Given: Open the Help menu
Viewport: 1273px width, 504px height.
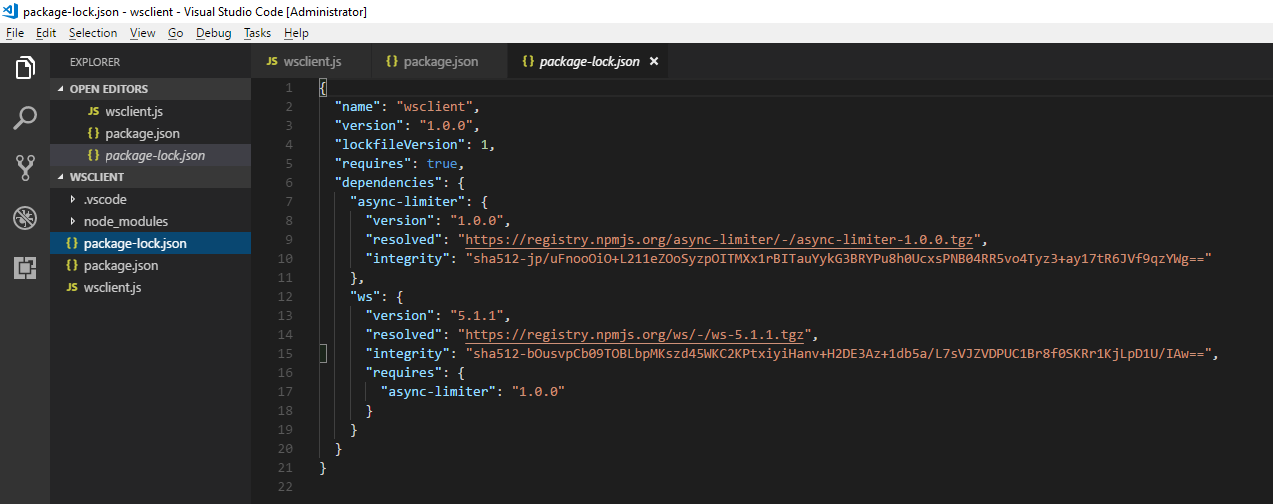Looking at the screenshot, I should (296, 33).
